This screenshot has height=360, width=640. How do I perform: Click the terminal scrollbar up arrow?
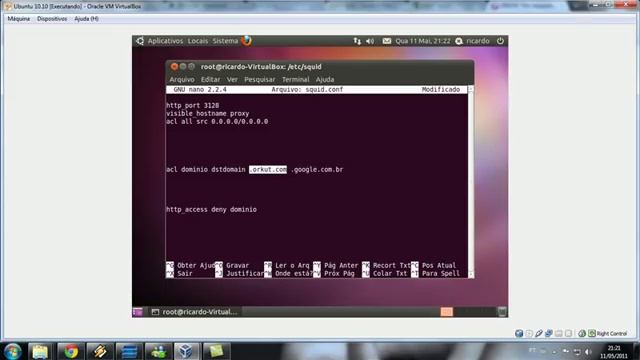coord(471,89)
